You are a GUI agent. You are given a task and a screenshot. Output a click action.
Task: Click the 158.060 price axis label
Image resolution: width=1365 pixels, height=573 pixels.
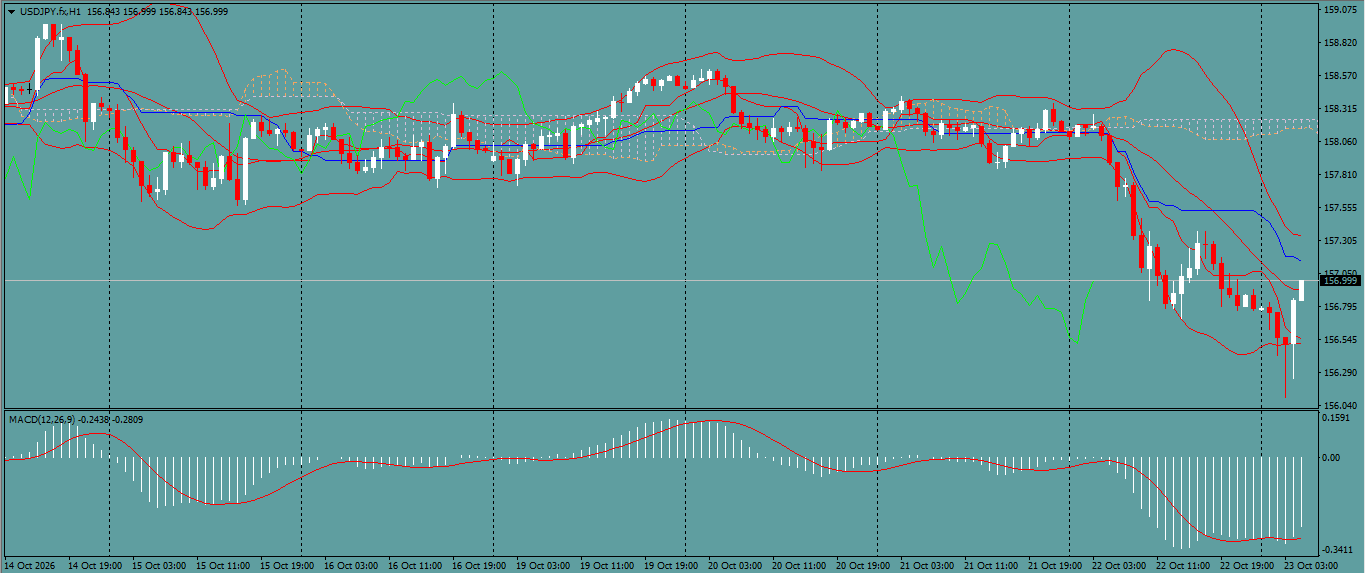1340,142
